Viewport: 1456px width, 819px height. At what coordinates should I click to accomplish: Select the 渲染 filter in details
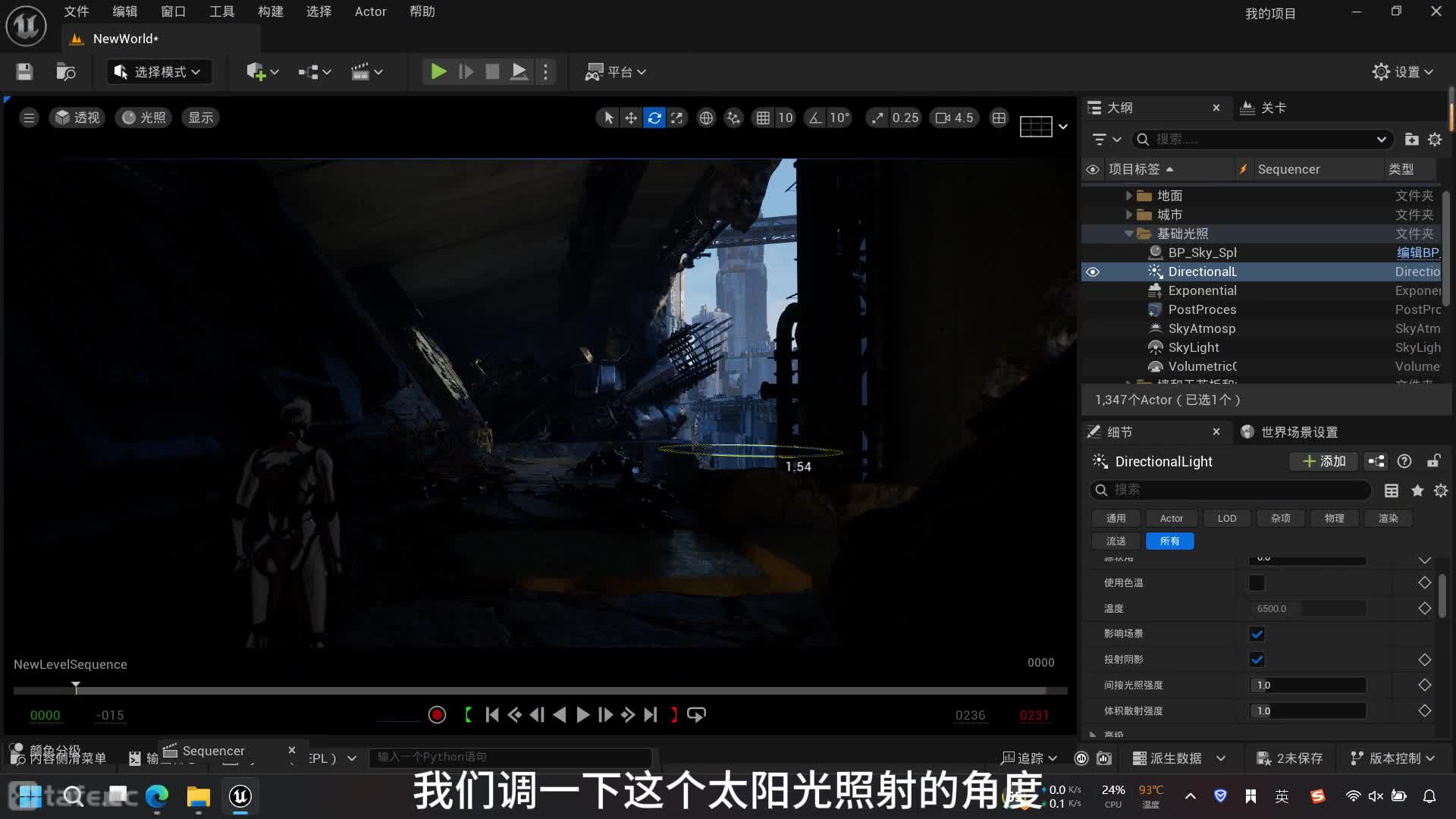[x=1388, y=518]
